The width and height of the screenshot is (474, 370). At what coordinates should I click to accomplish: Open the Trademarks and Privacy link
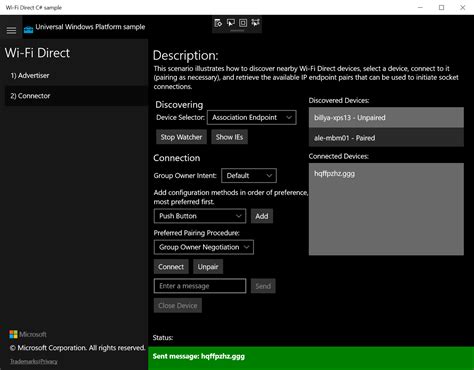tap(34, 361)
